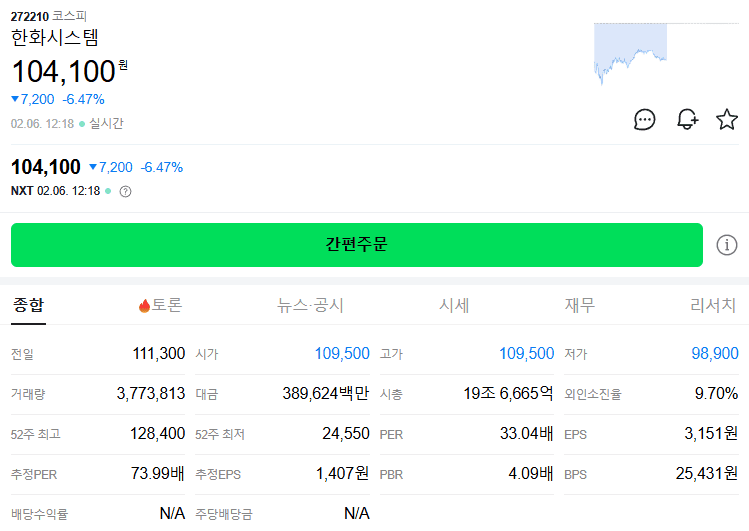
Task: Add price alert with the bell icon
Action: pyautogui.click(x=687, y=119)
